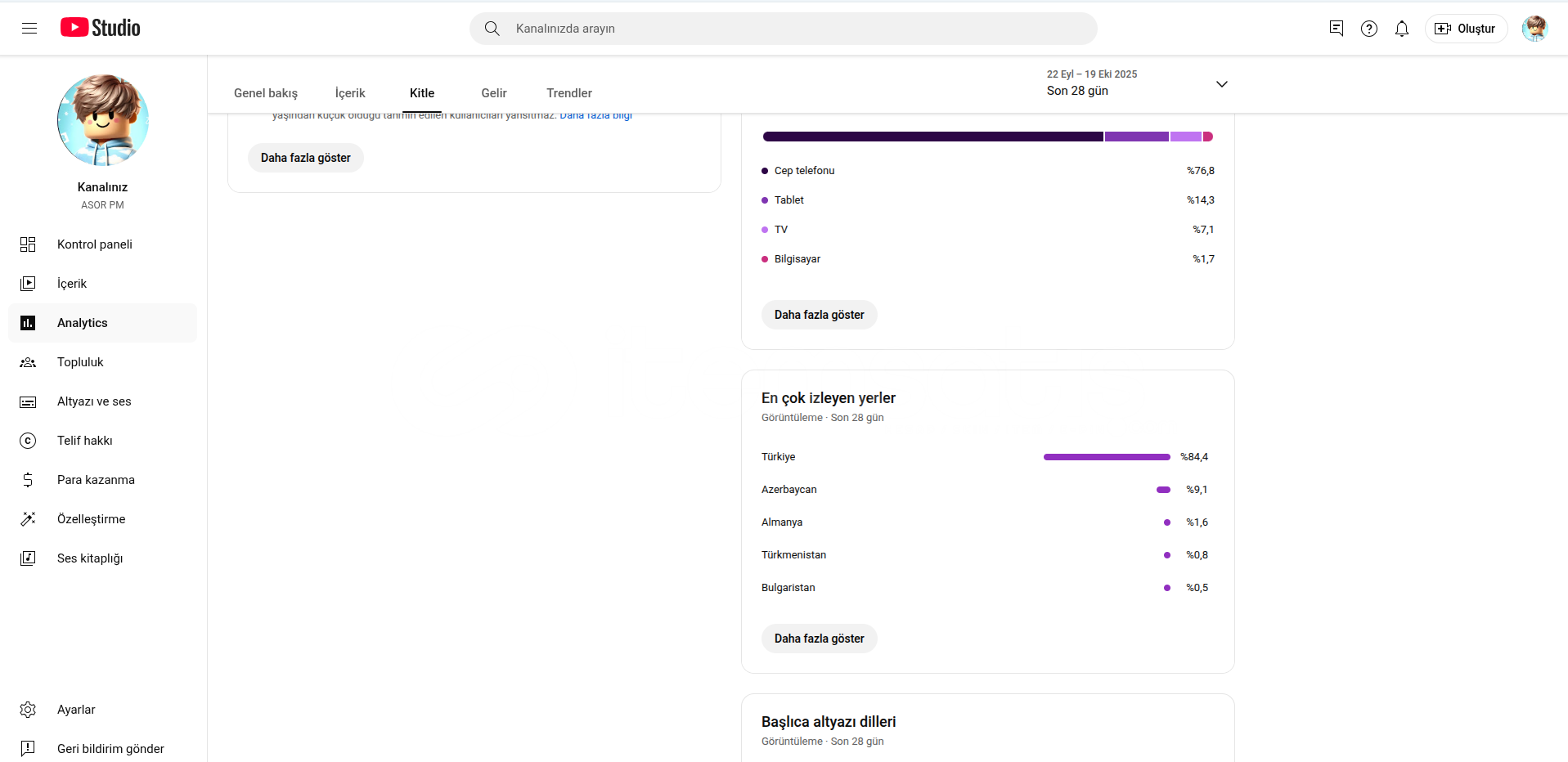The image size is (1568, 762).
Task: Expand more in En çok izleyen yerler
Action: [x=819, y=639]
